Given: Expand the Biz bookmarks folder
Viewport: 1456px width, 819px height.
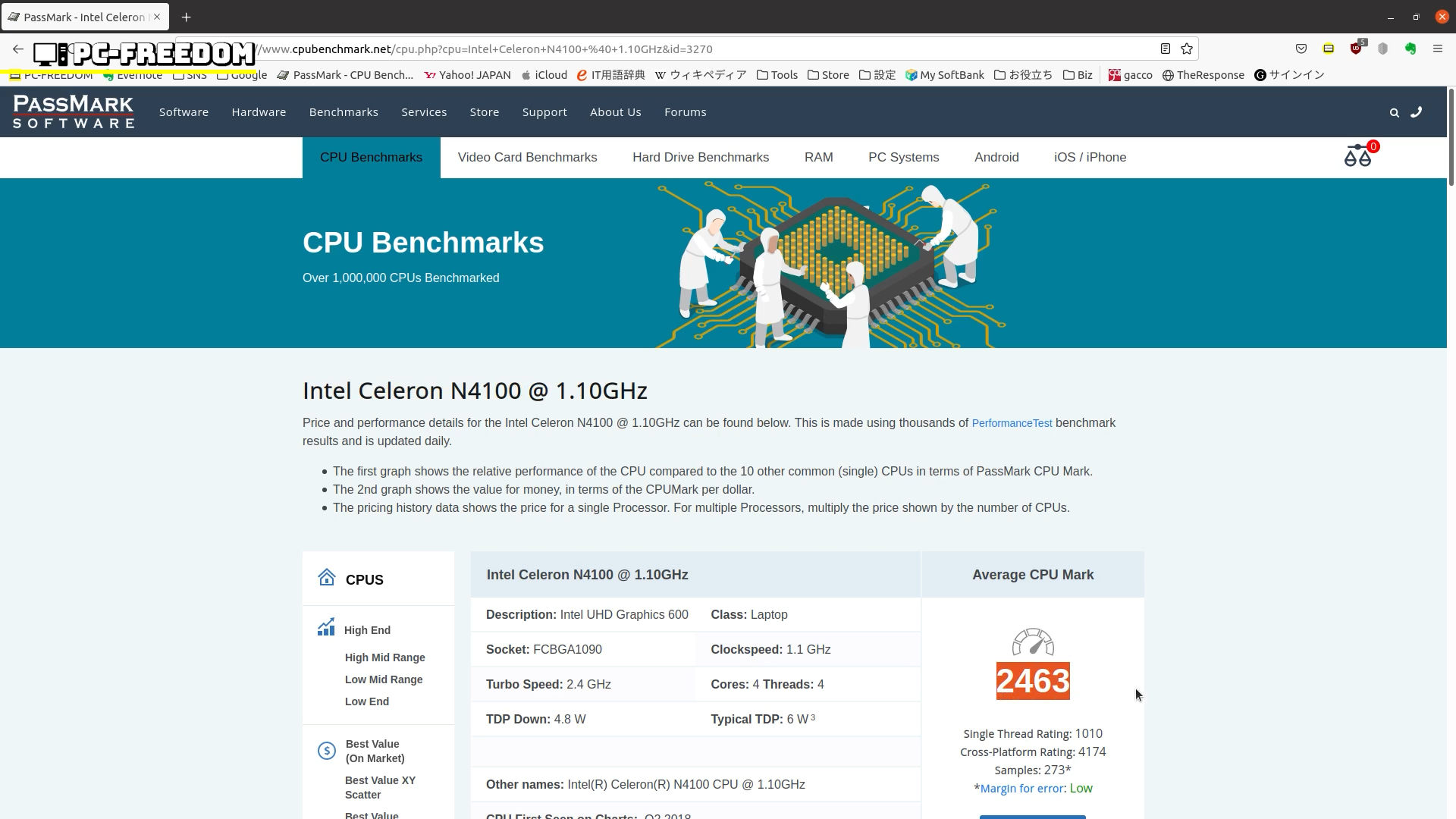Looking at the screenshot, I should [1078, 75].
